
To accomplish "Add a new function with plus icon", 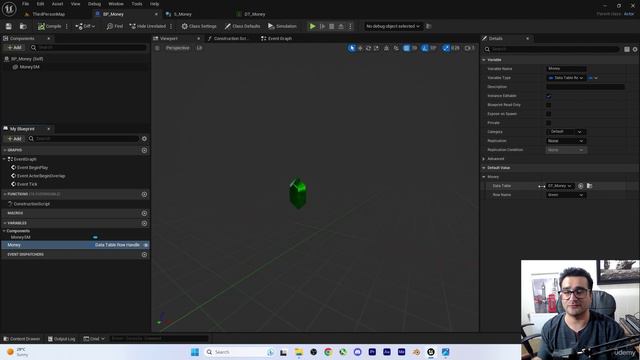I will pyautogui.click(x=144, y=194).
